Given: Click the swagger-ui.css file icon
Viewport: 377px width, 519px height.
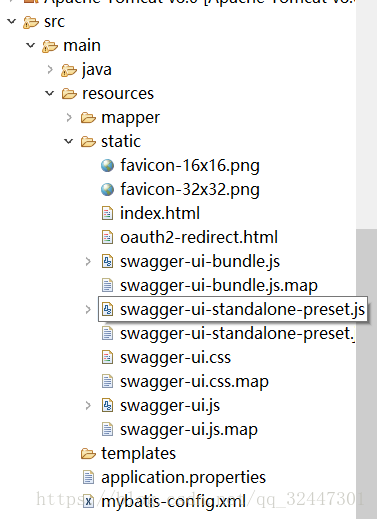Looking at the screenshot, I should [x=107, y=357].
